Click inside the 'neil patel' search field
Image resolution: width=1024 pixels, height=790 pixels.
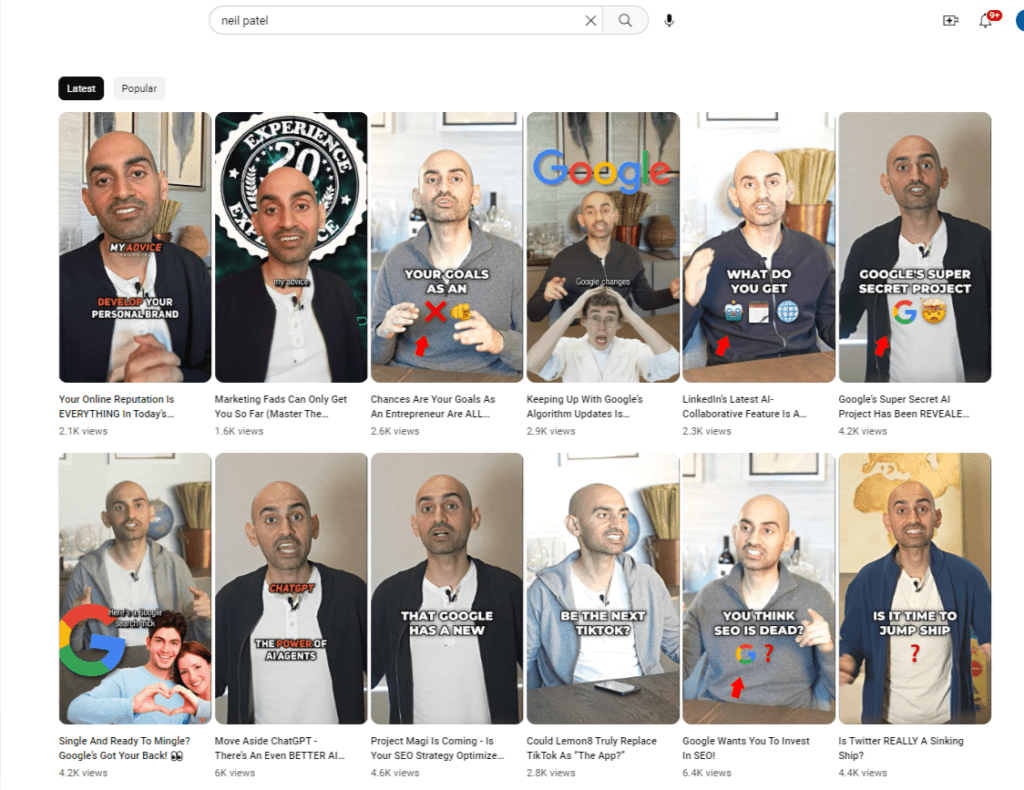[398, 21]
